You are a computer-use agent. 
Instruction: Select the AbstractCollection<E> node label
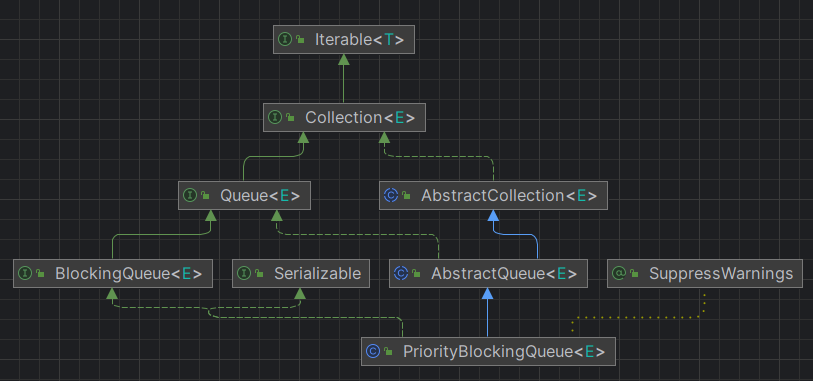[509, 195]
